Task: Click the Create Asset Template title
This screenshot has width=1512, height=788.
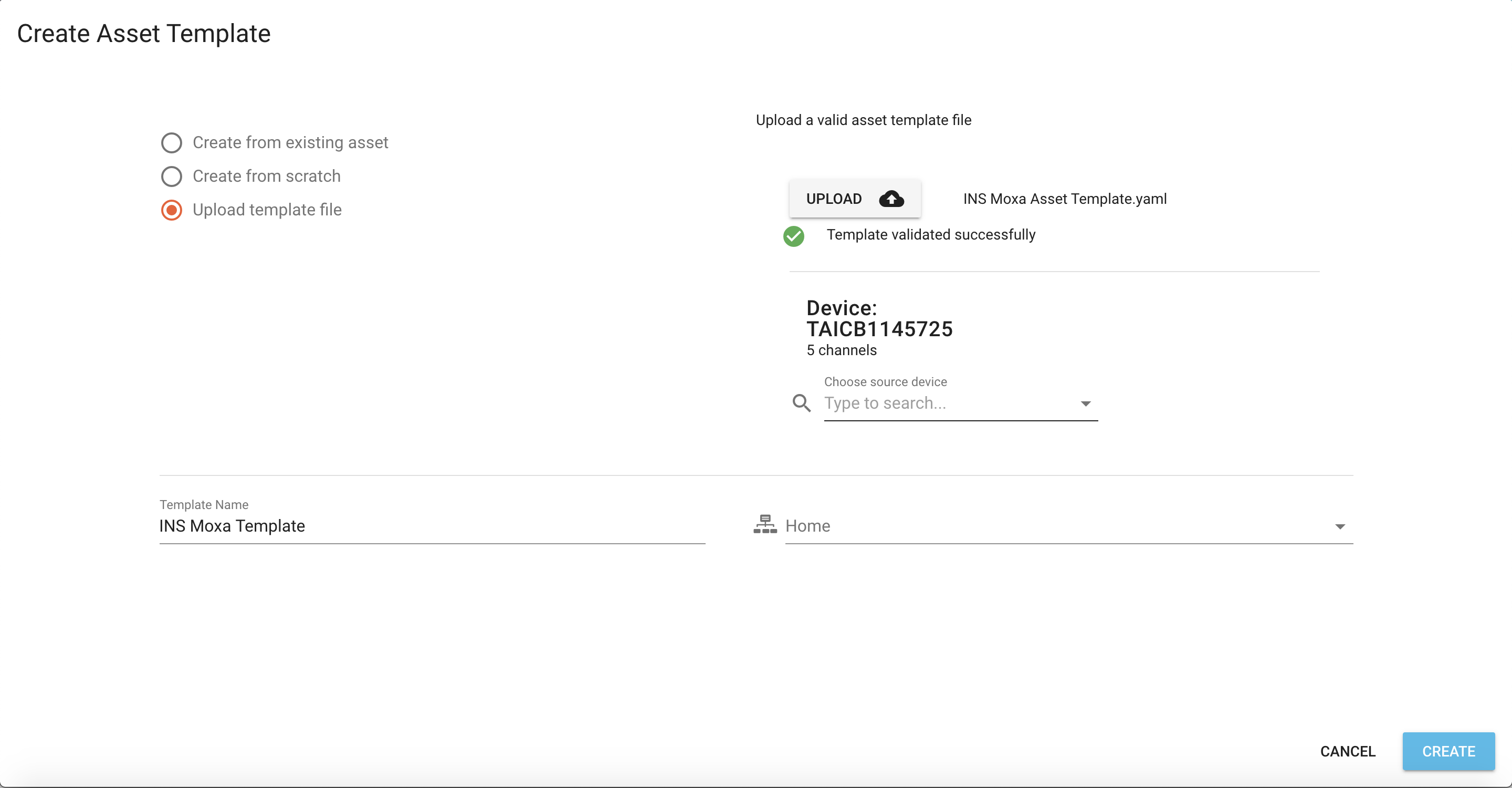Action: click(x=144, y=34)
